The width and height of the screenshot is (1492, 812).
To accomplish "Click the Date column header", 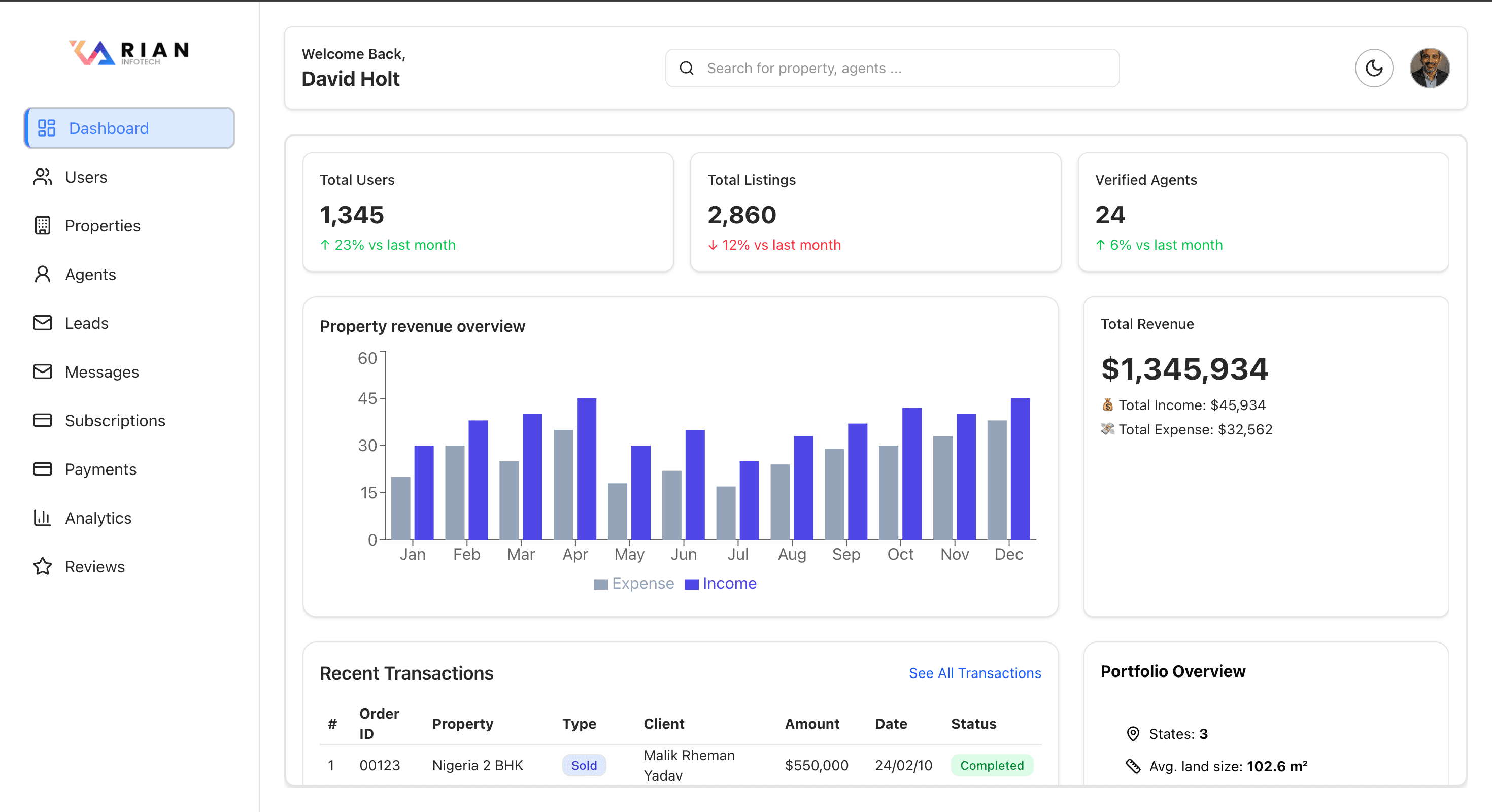I will click(x=891, y=723).
